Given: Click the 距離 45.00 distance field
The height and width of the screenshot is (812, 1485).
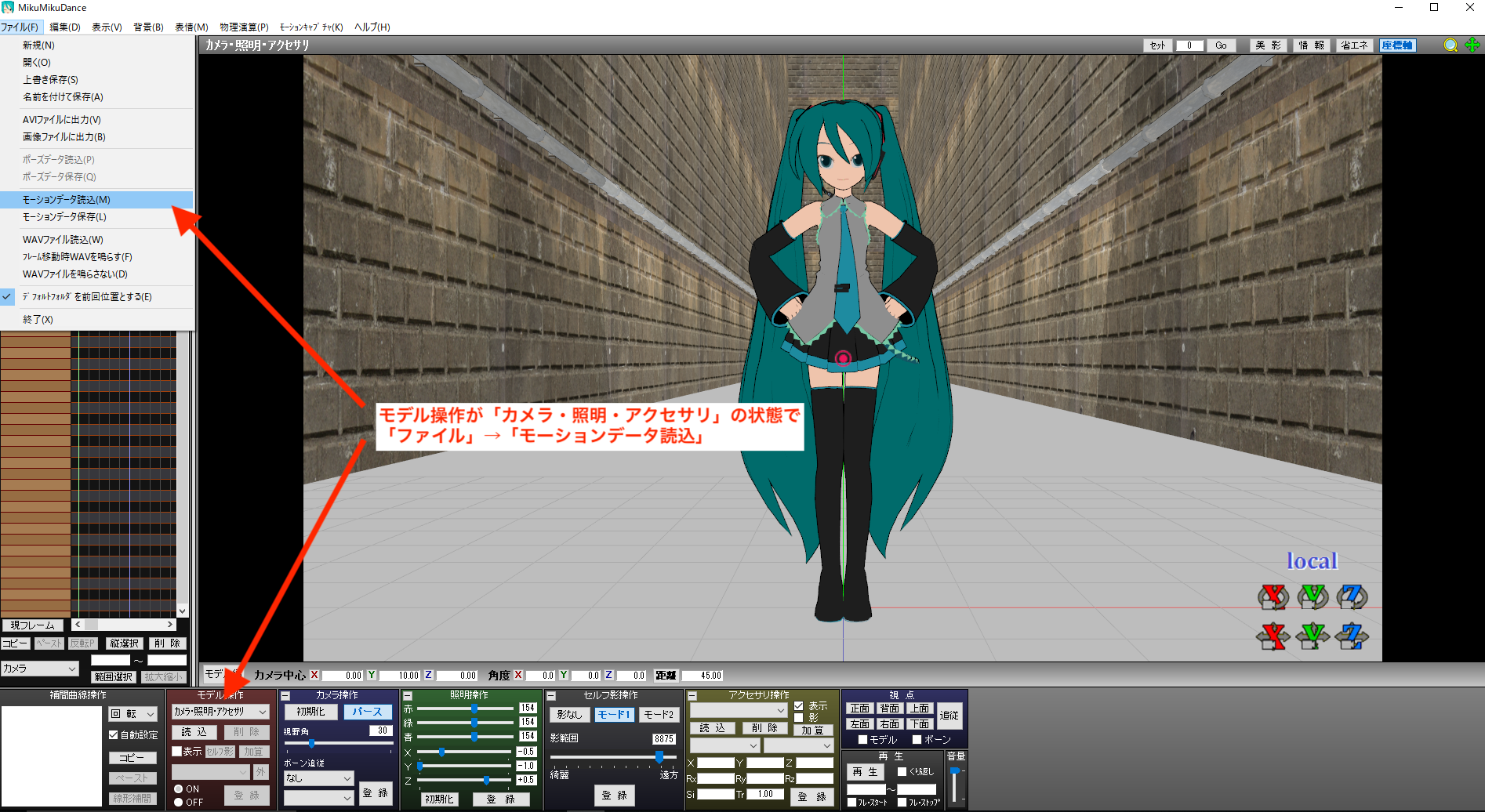Looking at the screenshot, I should 703,676.
